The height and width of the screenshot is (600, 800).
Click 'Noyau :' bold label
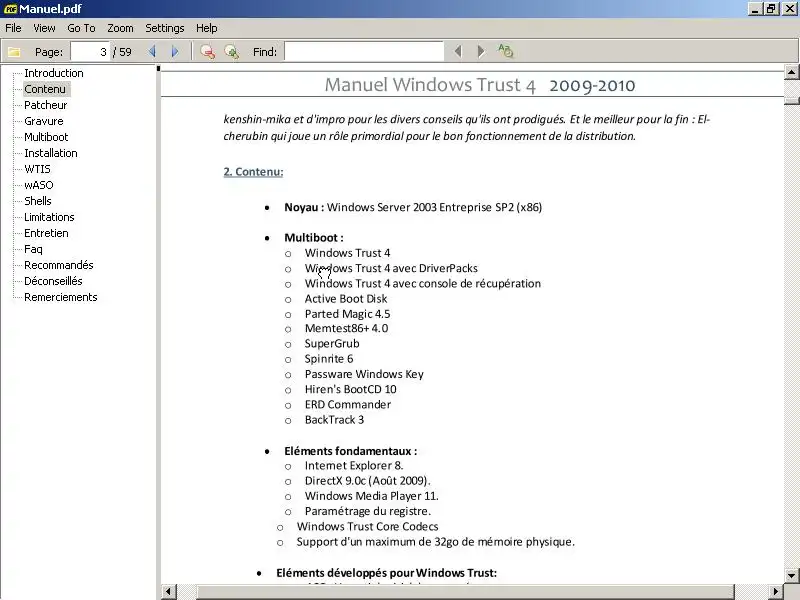pyautogui.click(x=304, y=207)
